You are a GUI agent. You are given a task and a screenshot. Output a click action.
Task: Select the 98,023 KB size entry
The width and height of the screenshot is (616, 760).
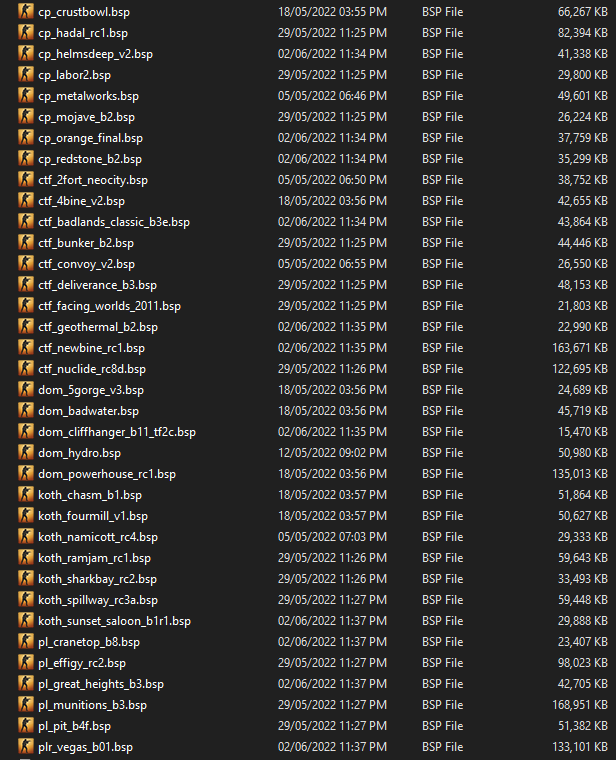pos(583,663)
